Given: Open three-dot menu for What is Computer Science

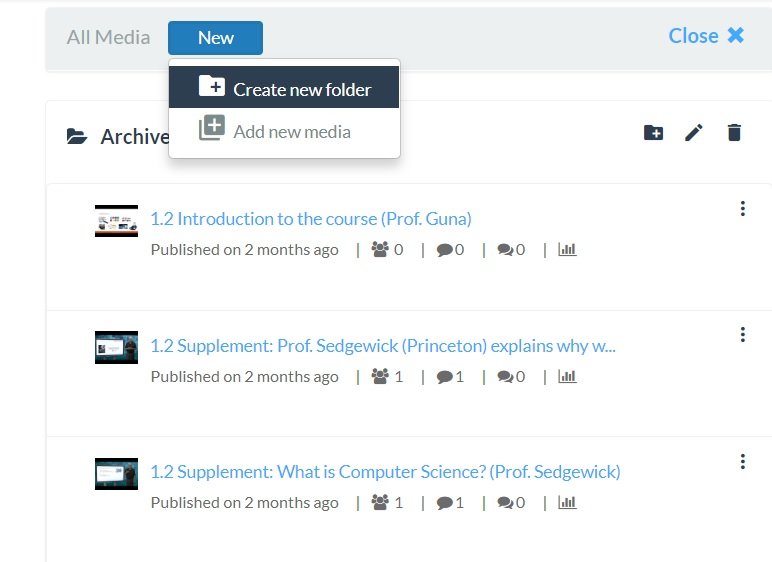Looking at the screenshot, I should (743, 462).
